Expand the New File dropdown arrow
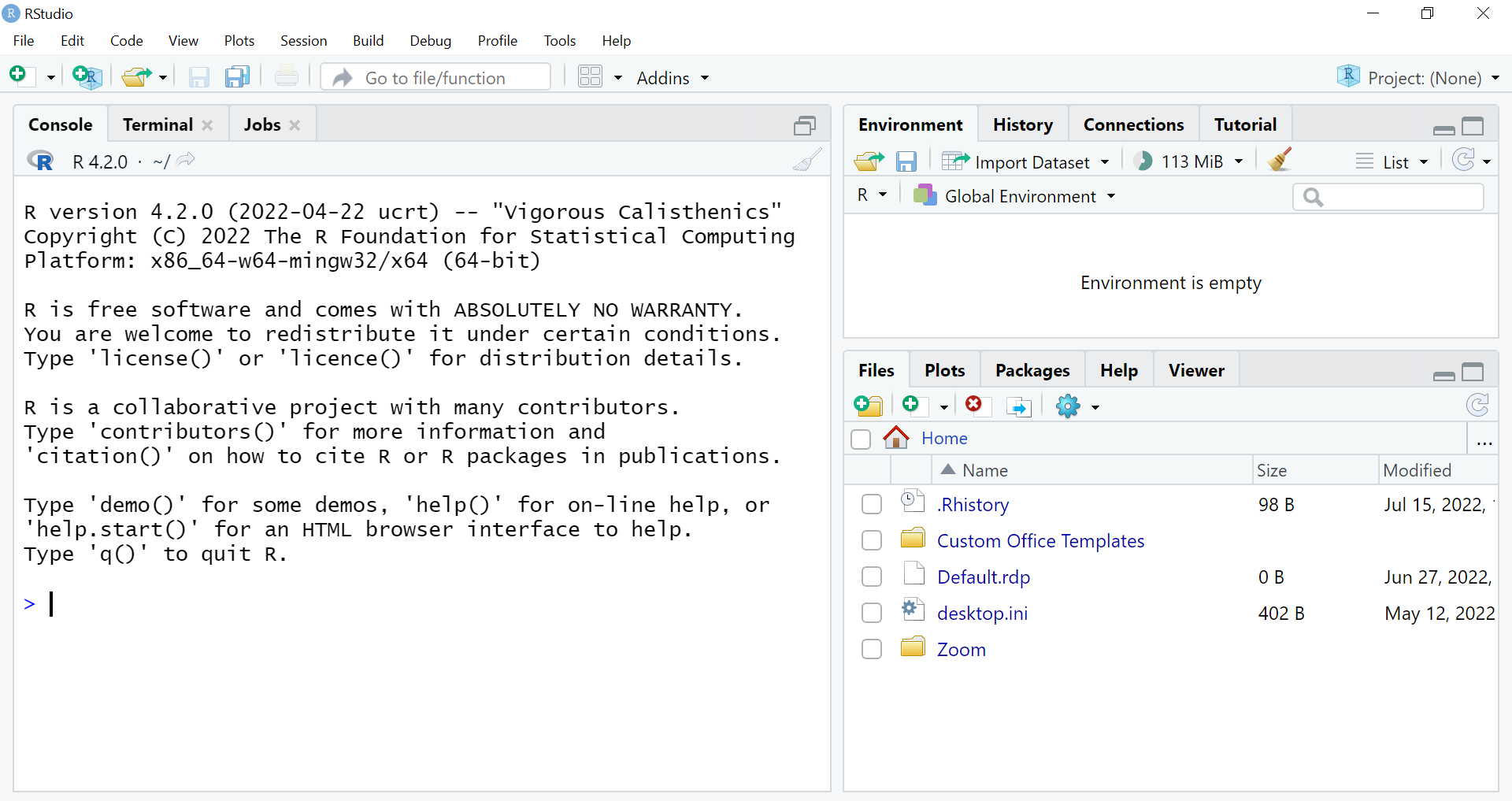Image resolution: width=1512 pixels, height=801 pixels. point(50,78)
